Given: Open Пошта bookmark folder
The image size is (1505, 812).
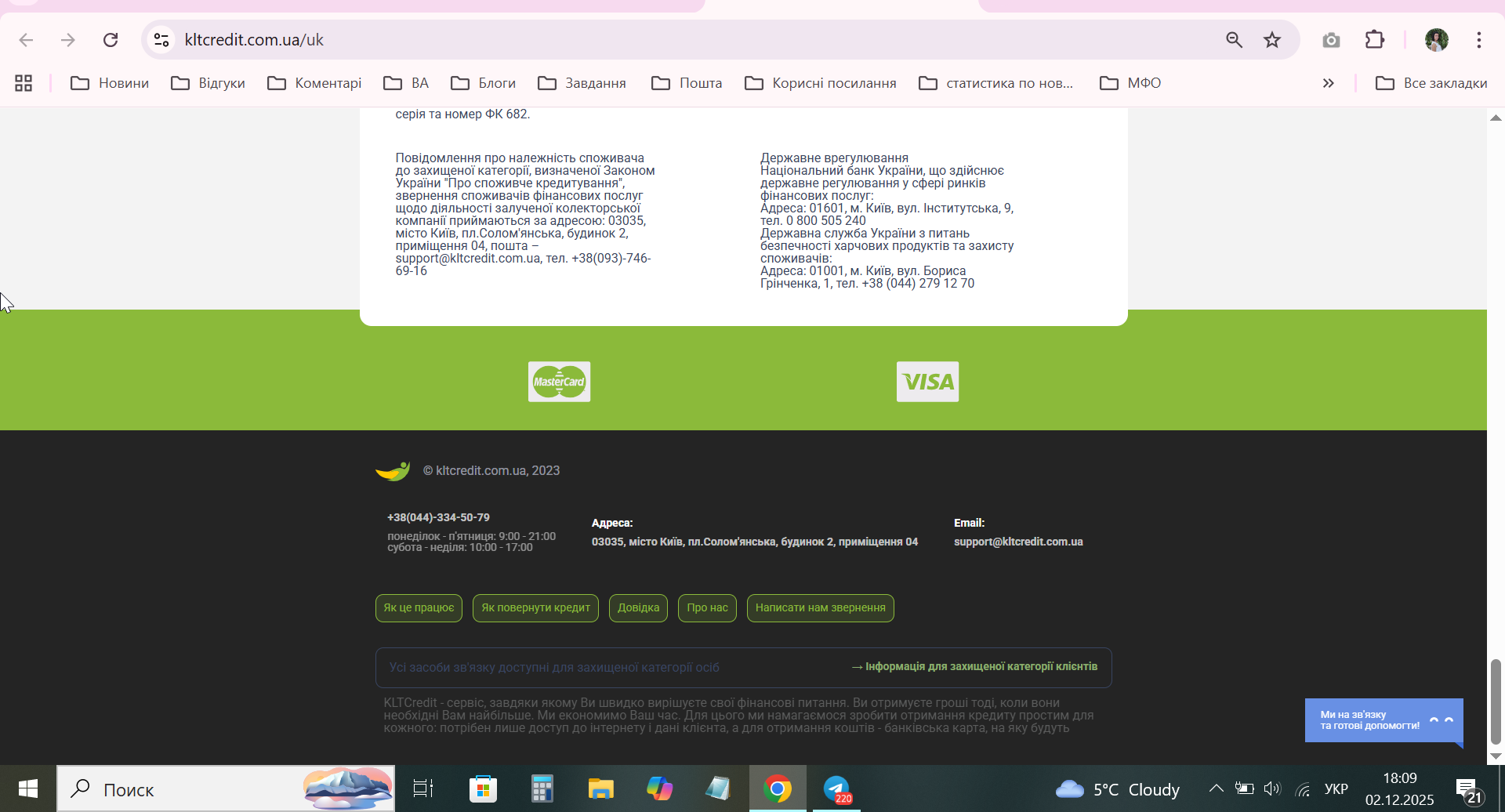Looking at the screenshot, I should 687,83.
